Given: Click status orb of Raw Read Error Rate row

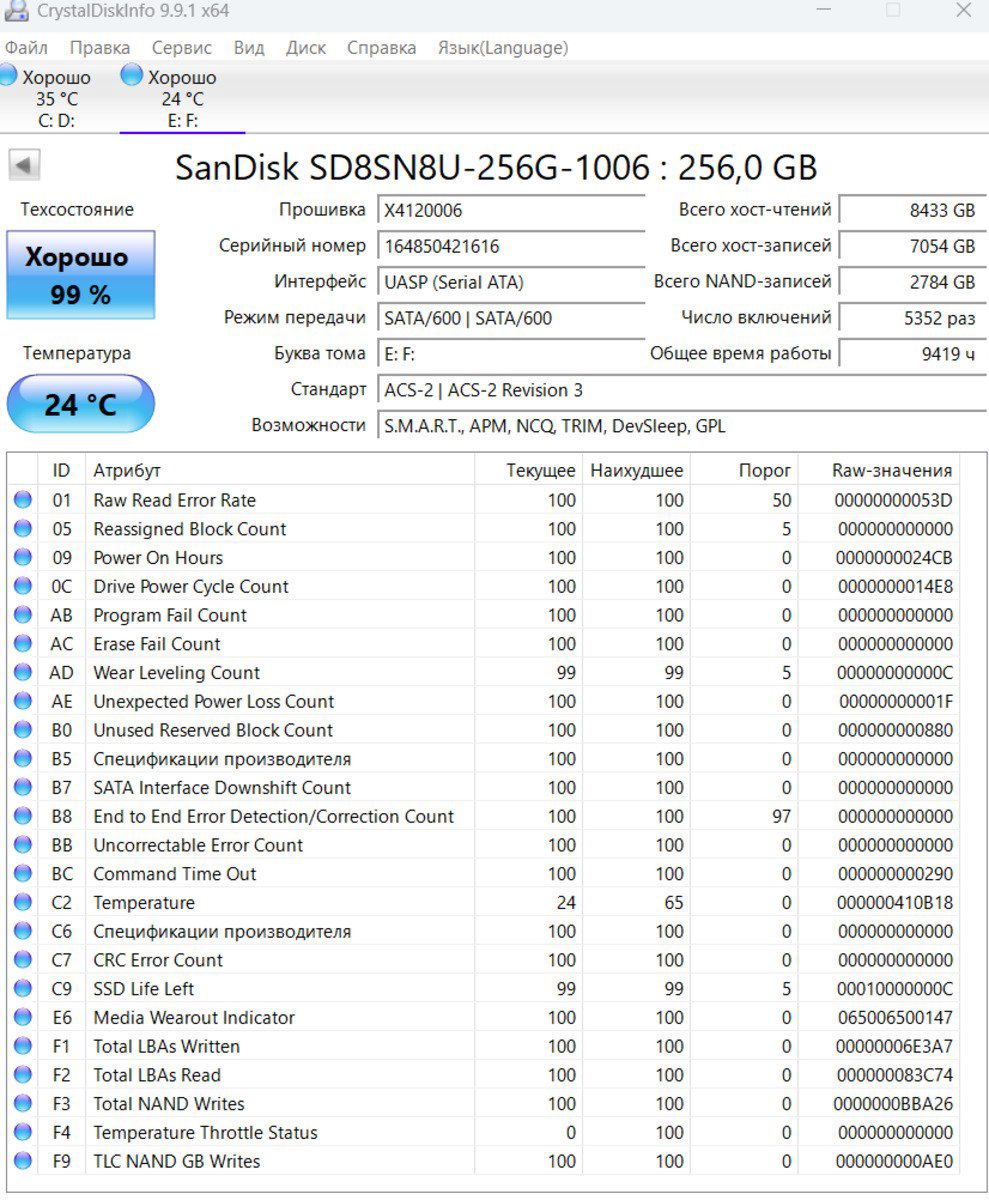Looking at the screenshot, I should coord(23,500).
